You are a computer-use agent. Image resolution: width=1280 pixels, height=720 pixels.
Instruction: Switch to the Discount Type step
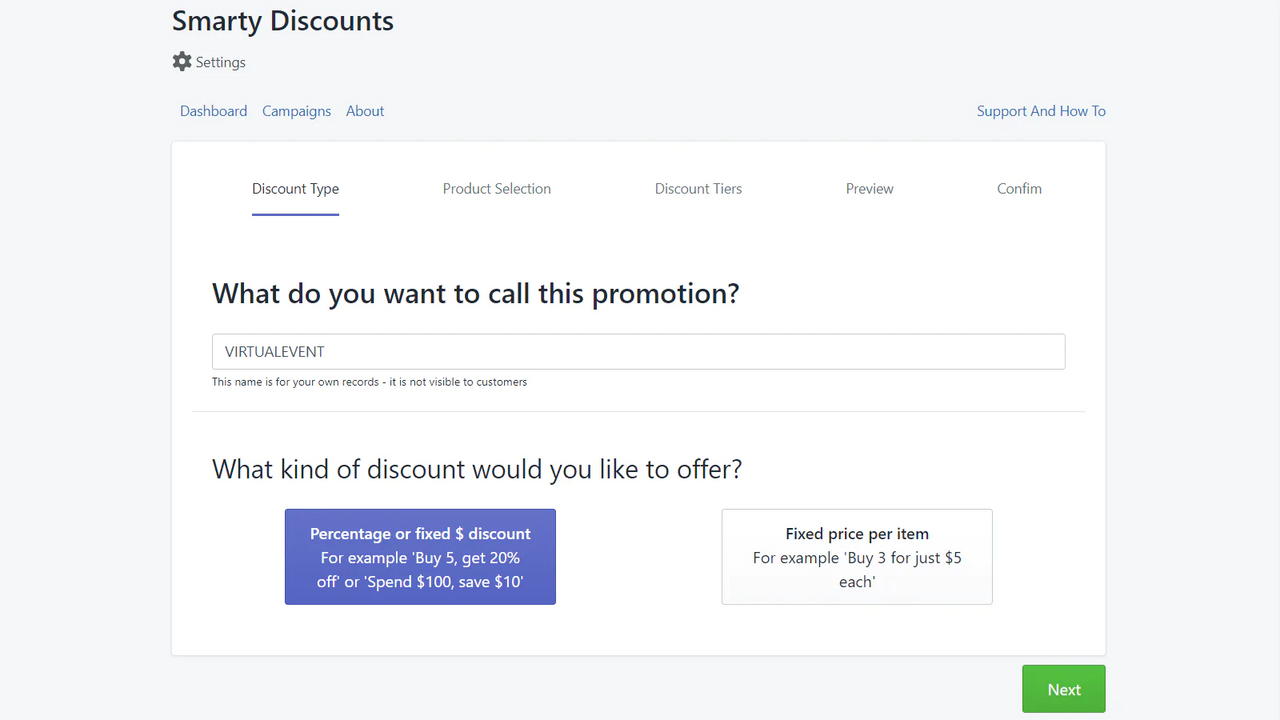(x=295, y=188)
